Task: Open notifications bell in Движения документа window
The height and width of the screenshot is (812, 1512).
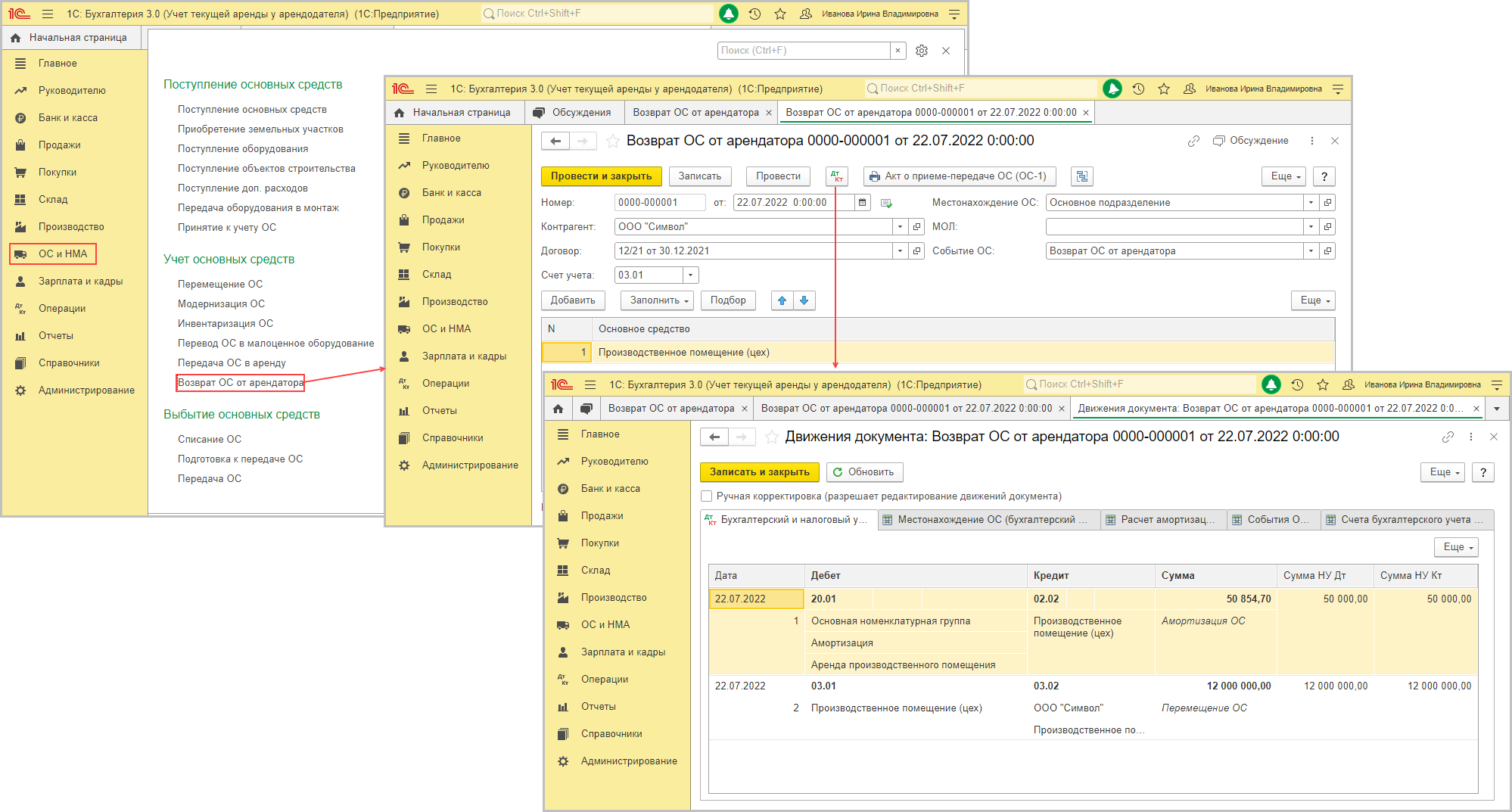Action: click(x=1271, y=384)
